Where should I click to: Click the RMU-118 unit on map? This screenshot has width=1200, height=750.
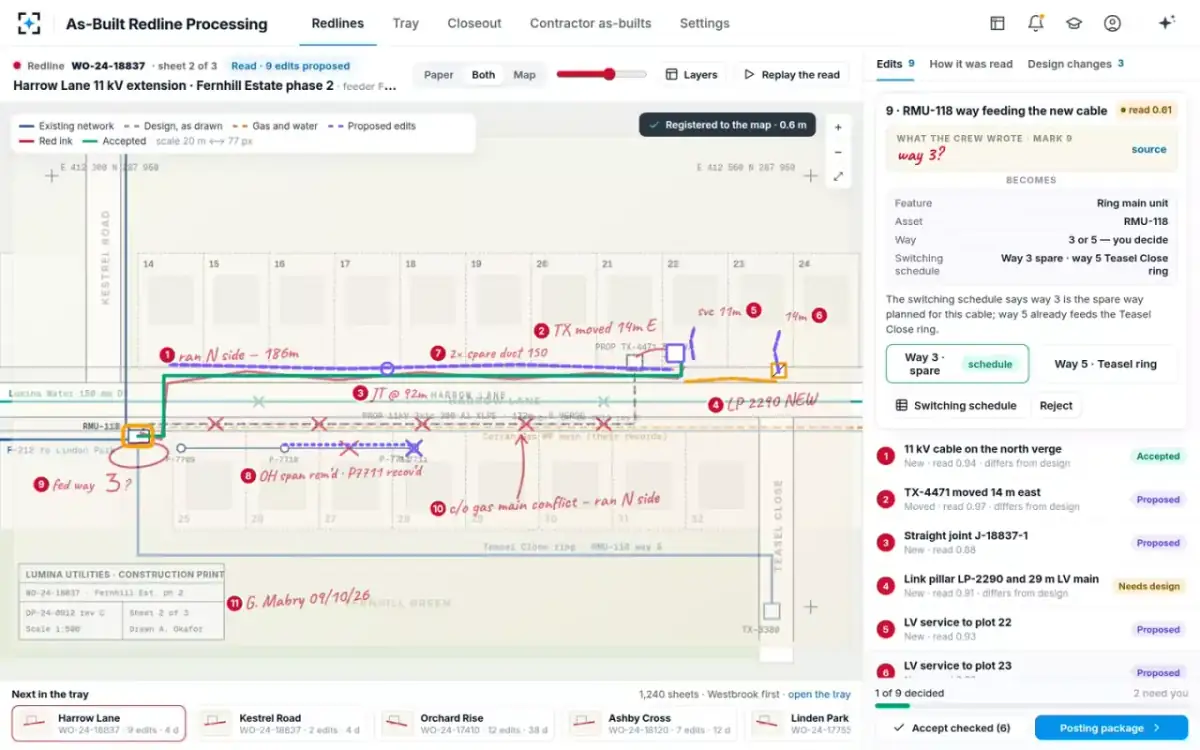138,436
